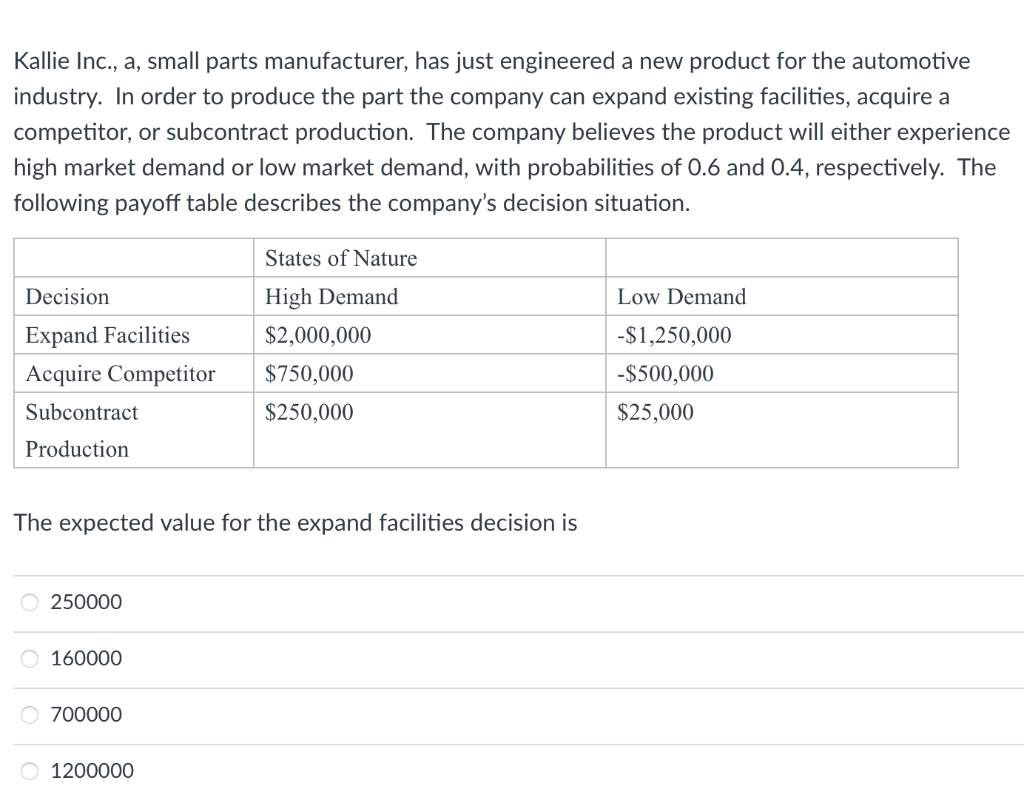Click the Low Demand column header
The image size is (1024, 786).
(683, 296)
